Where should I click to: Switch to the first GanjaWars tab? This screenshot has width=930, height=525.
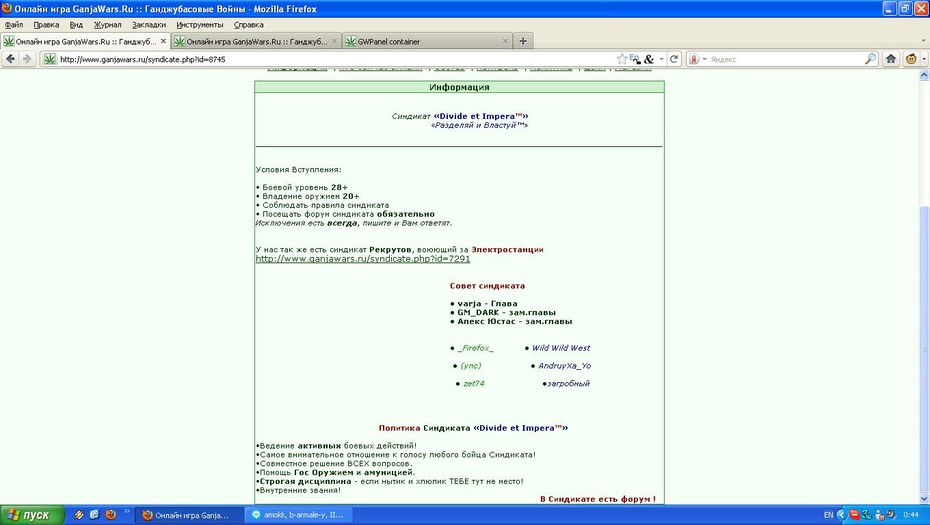(85, 41)
